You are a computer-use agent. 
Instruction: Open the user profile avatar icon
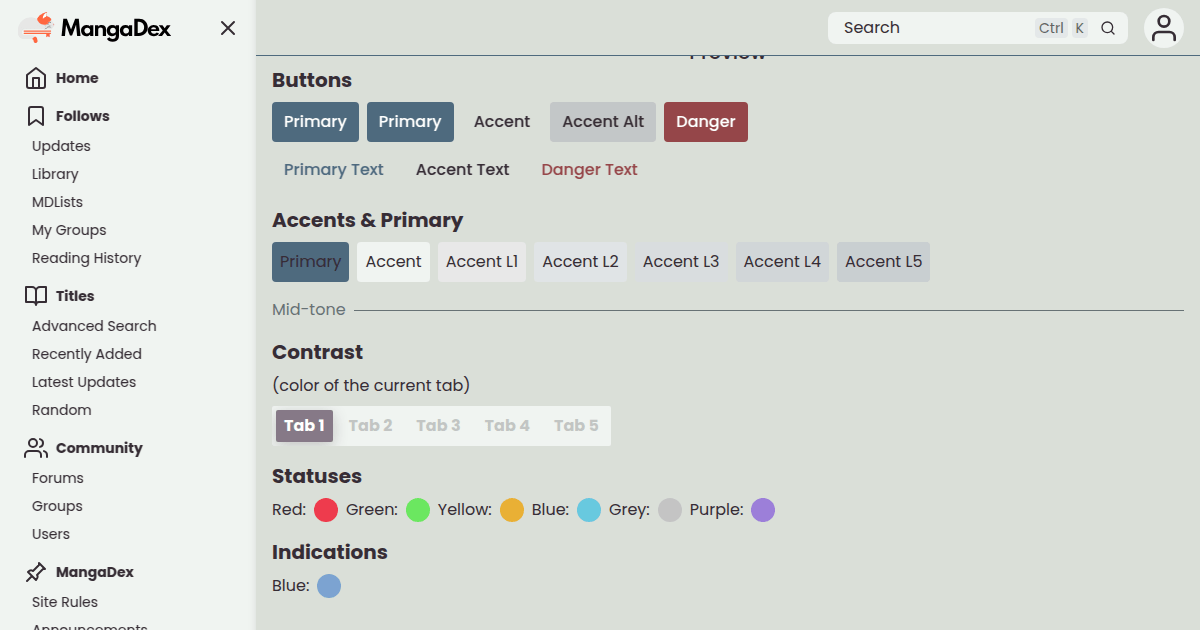[x=1163, y=28]
